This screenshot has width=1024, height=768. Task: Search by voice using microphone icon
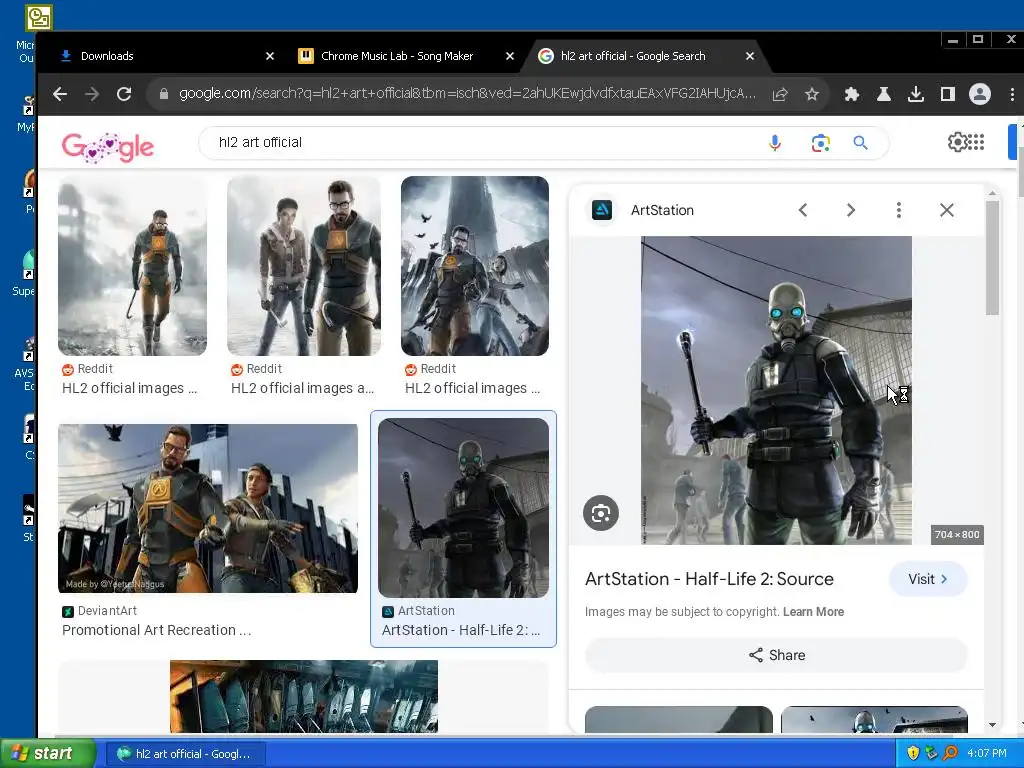775,142
